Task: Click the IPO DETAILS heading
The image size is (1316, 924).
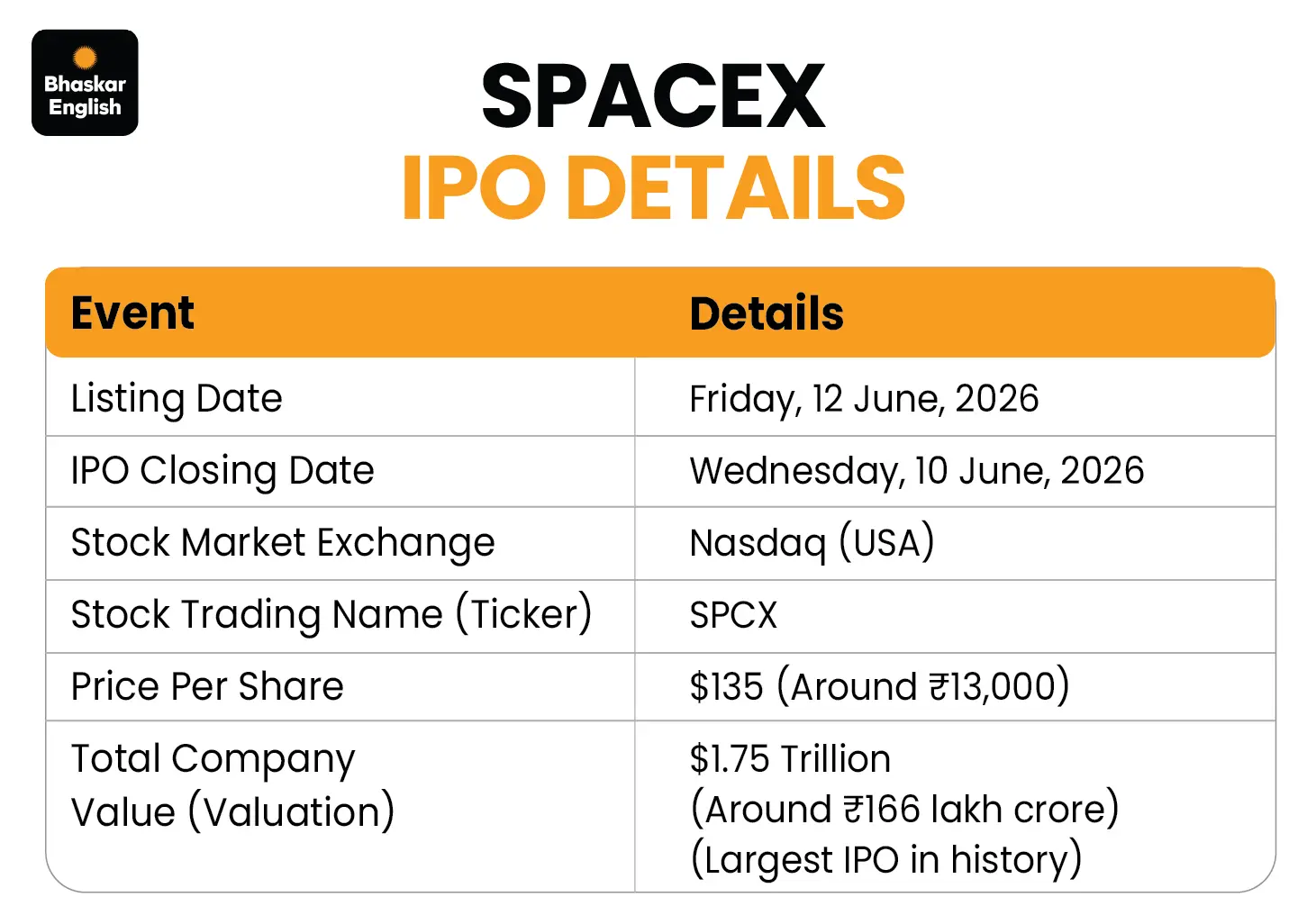Action: click(x=653, y=187)
